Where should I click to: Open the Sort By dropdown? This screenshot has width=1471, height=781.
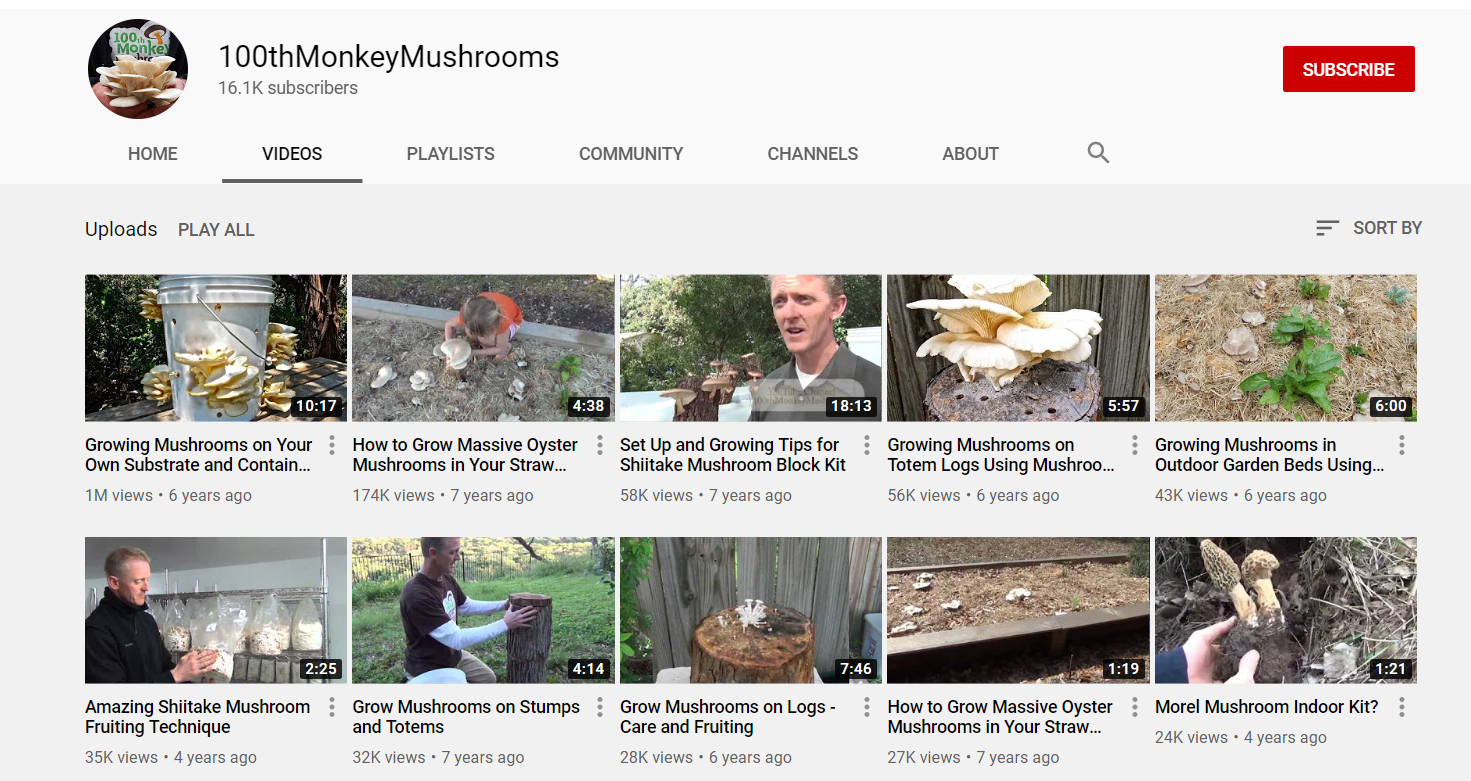(1368, 228)
